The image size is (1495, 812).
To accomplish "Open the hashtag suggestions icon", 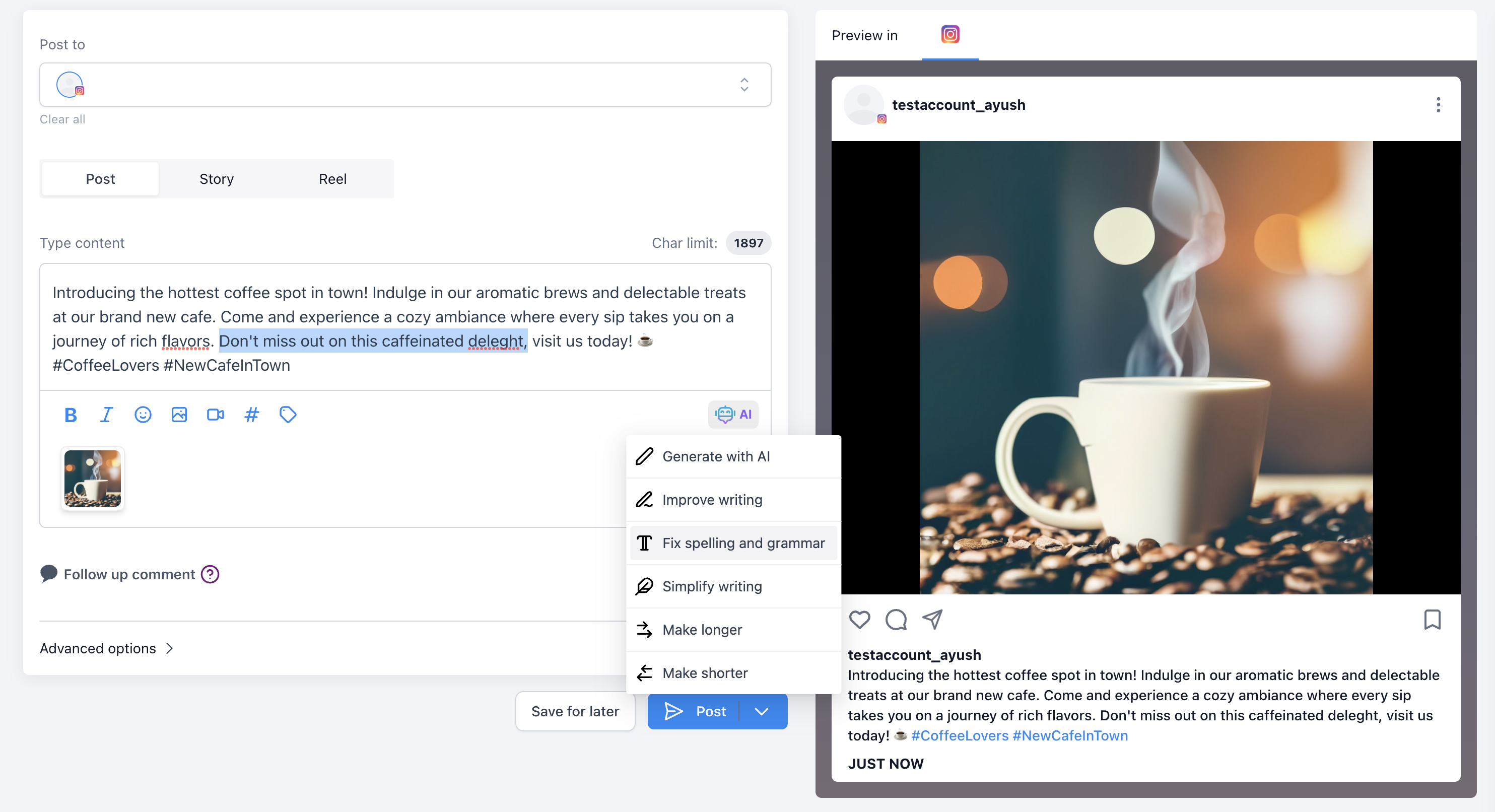I will click(x=251, y=415).
